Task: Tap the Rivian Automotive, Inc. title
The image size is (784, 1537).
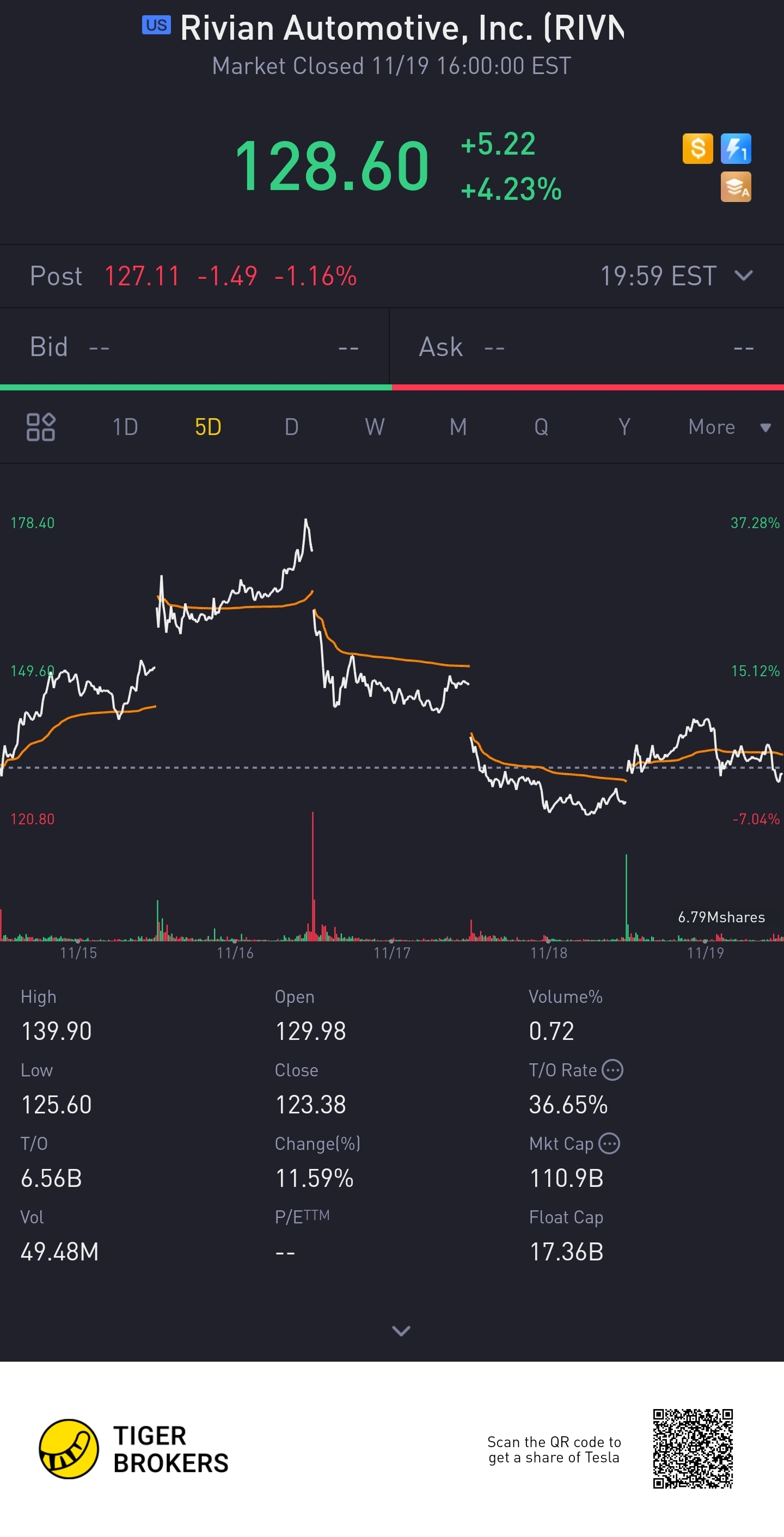Action: (x=402, y=28)
